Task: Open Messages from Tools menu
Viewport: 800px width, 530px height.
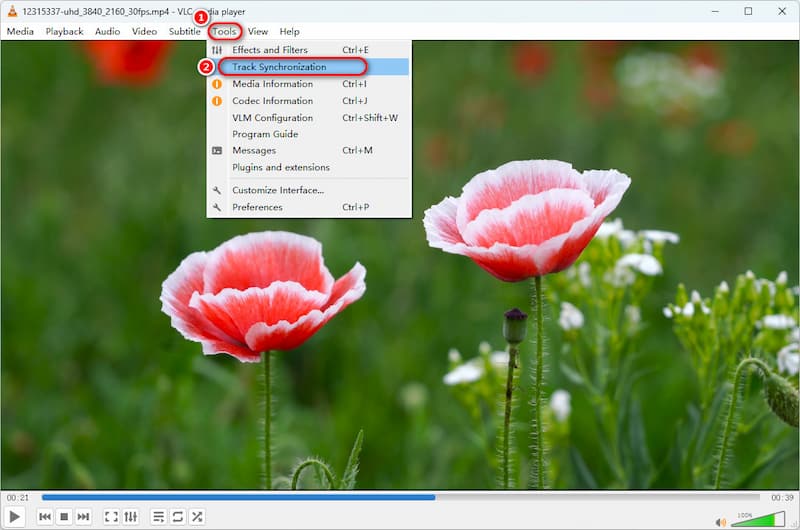Action: tap(309, 150)
